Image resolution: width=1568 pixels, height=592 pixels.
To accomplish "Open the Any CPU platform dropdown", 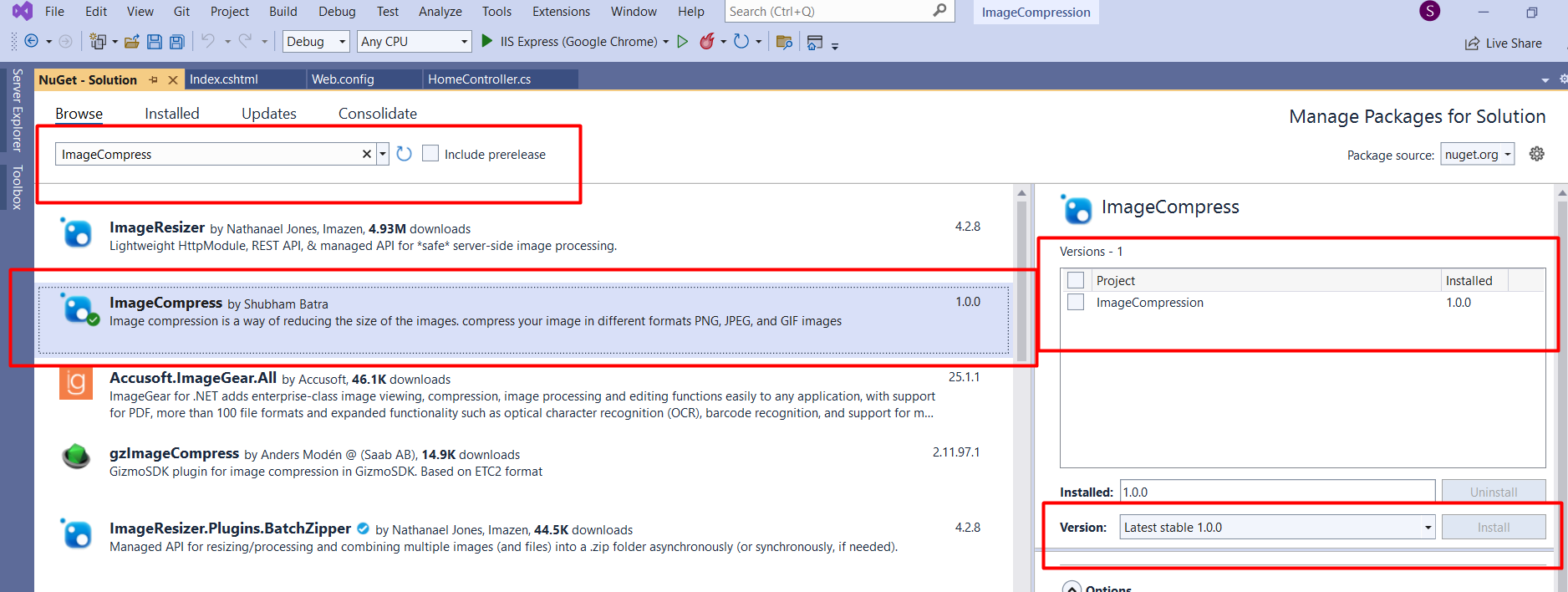I will point(415,41).
